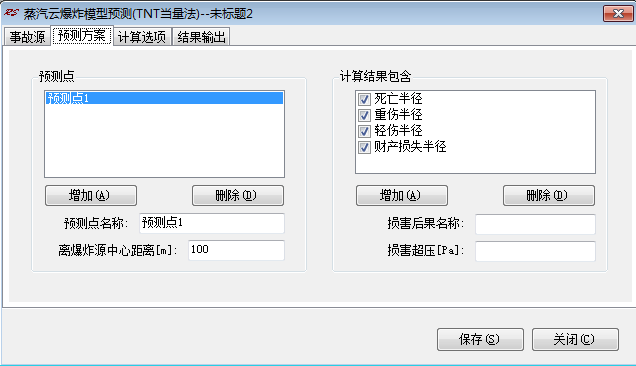Focus the 预测点名称 text field
Viewport: 636px width, 366px height.
(x=212, y=223)
